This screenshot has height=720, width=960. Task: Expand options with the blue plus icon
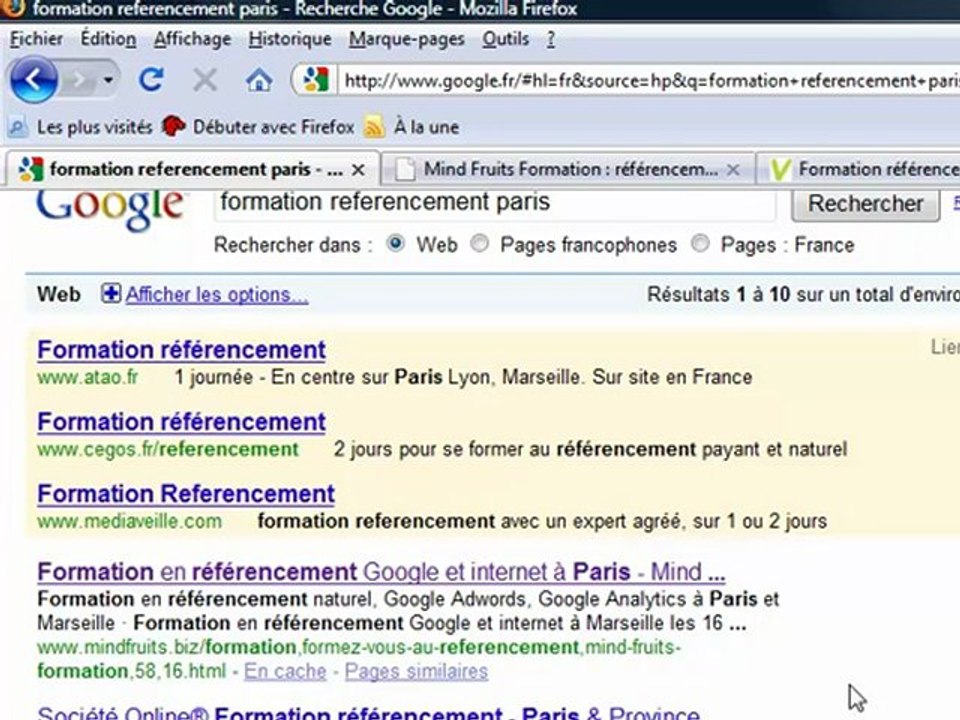pyautogui.click(x=111, y=294)
